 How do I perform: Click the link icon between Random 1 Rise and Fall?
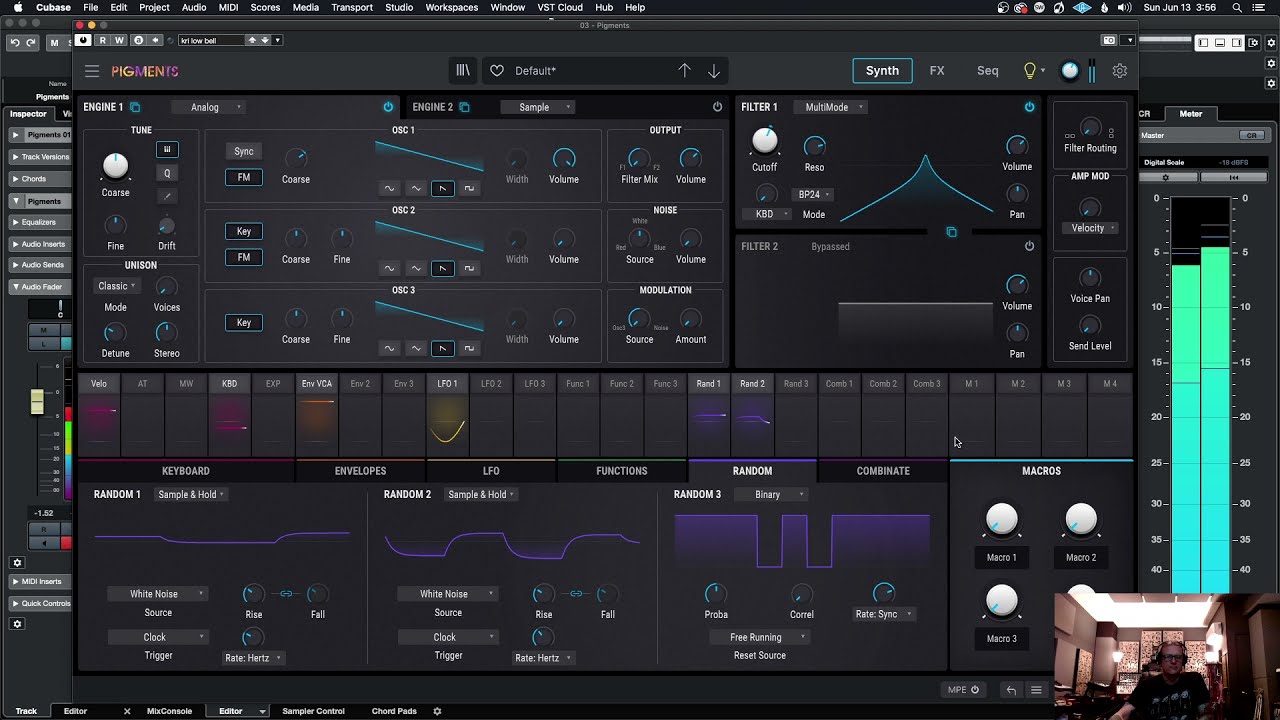click(286, 594)
